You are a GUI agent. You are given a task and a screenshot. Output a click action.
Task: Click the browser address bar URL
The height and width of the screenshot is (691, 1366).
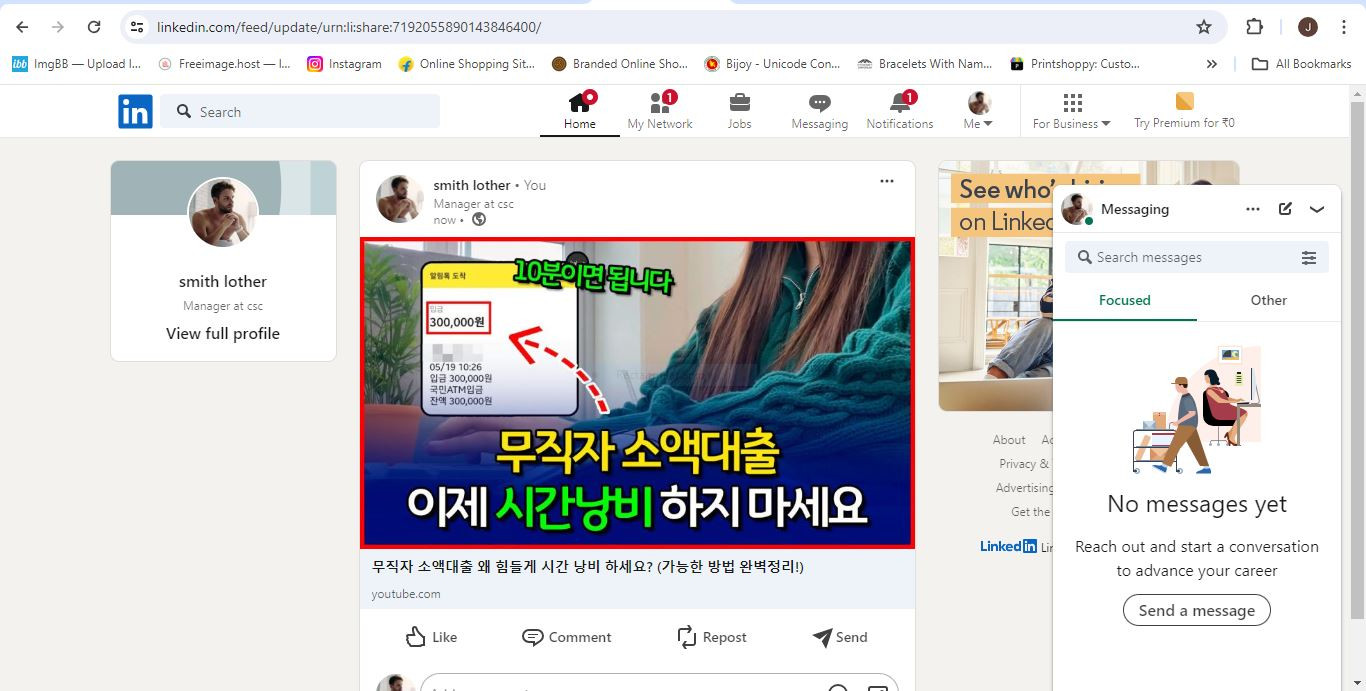(x=349, y=27)
